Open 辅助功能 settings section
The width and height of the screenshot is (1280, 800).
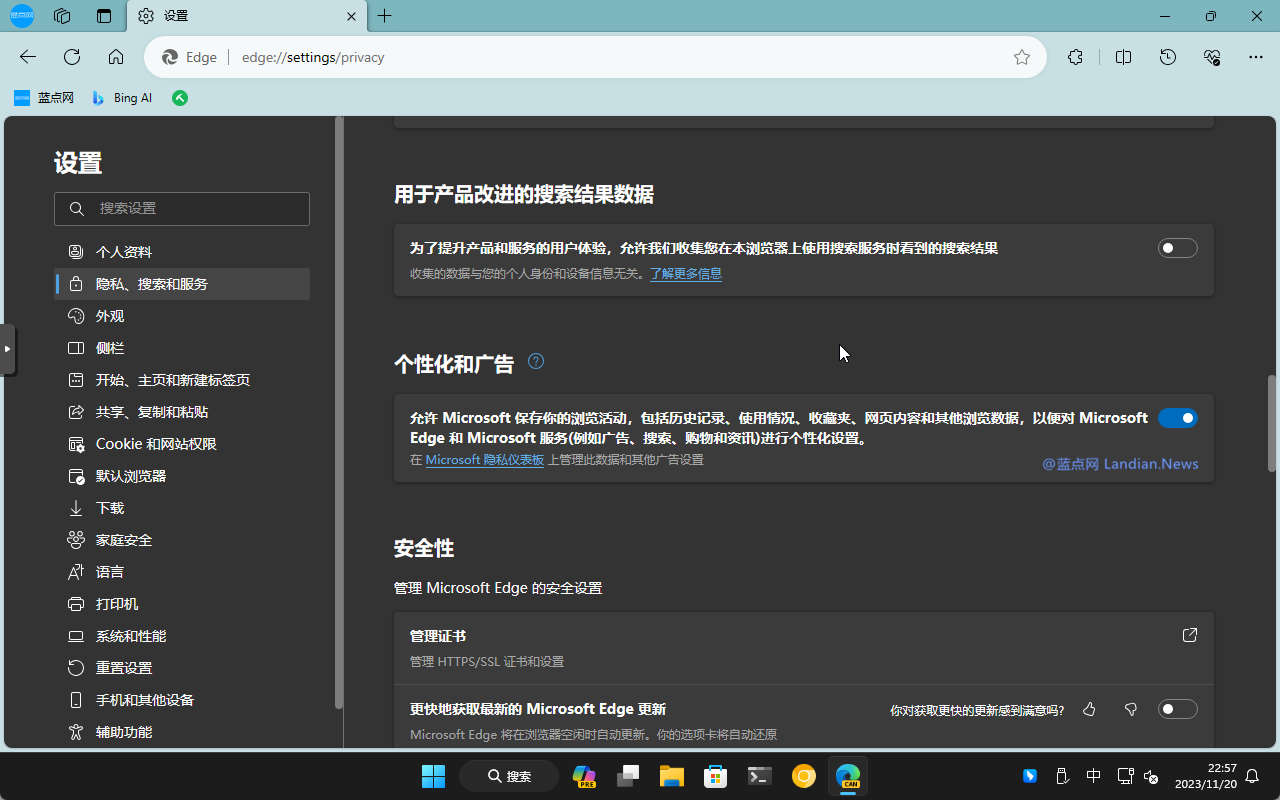click(x=182, y=732)
